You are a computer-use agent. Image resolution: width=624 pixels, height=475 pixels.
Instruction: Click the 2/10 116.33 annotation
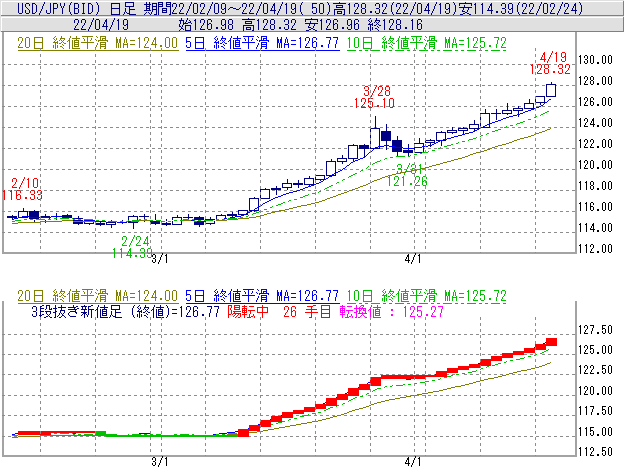click(22, 189)
